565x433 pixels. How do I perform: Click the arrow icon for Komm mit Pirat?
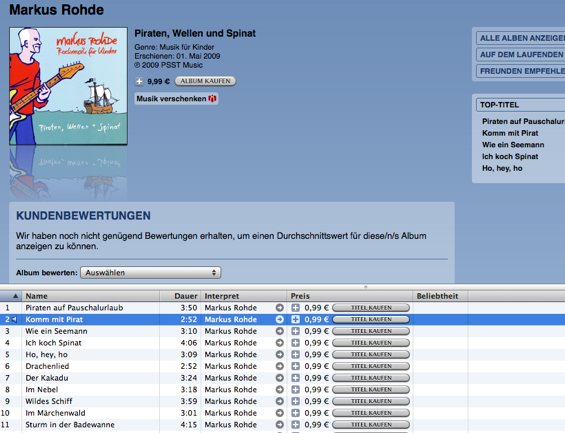pos(280,320)
